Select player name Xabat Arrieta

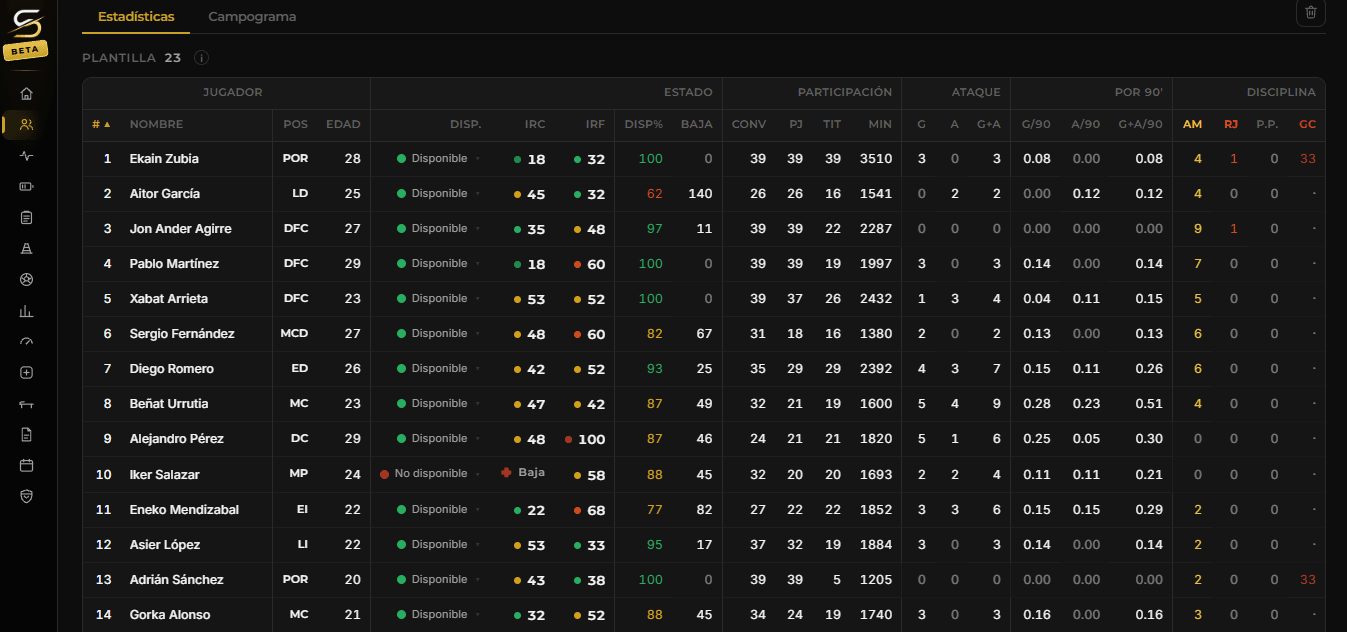tap(169, 299)
